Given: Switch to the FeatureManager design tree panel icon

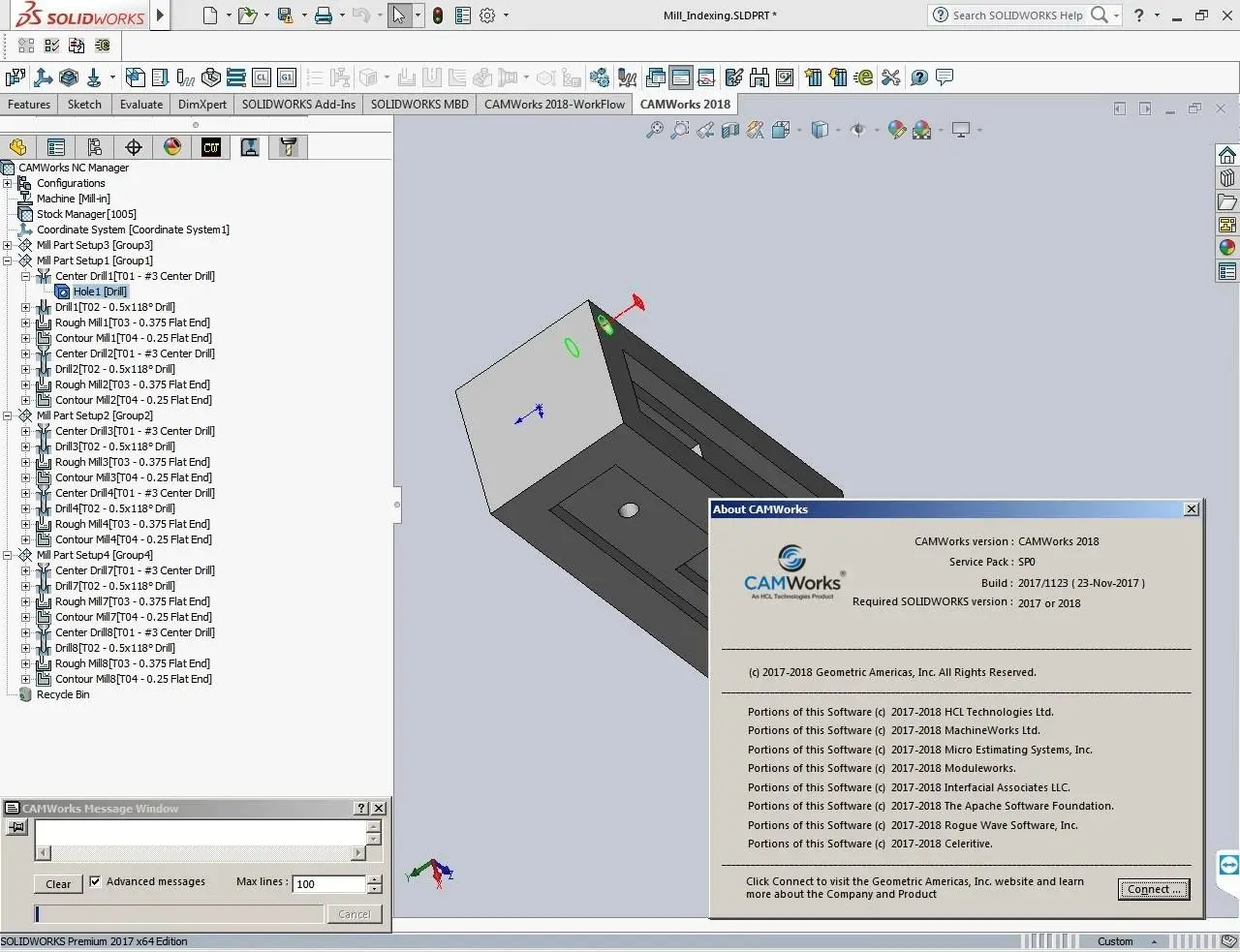Looking at the screenshot, I should coord(17,147).
